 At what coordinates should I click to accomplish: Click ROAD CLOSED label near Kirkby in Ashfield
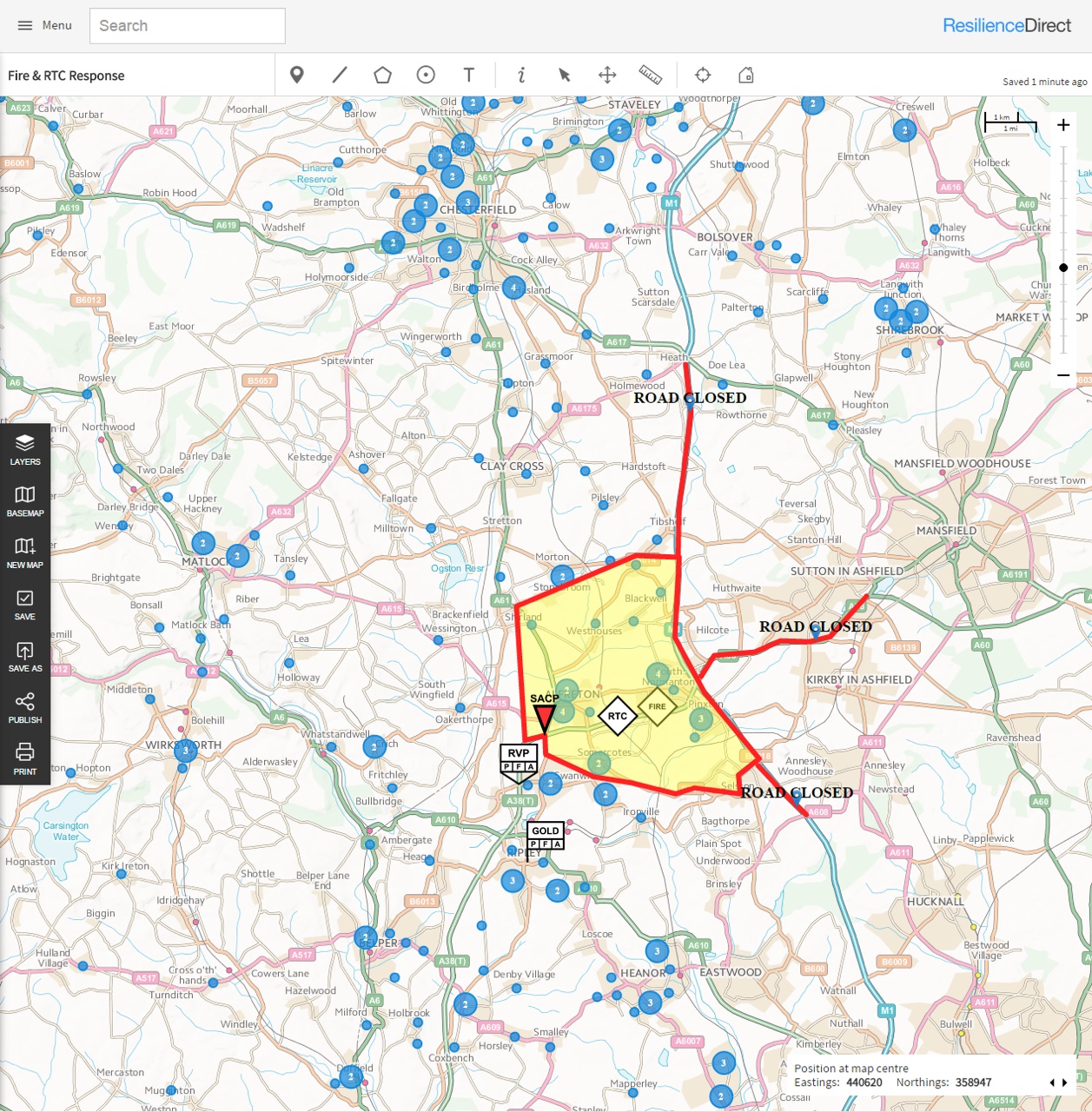click(816, 626)
